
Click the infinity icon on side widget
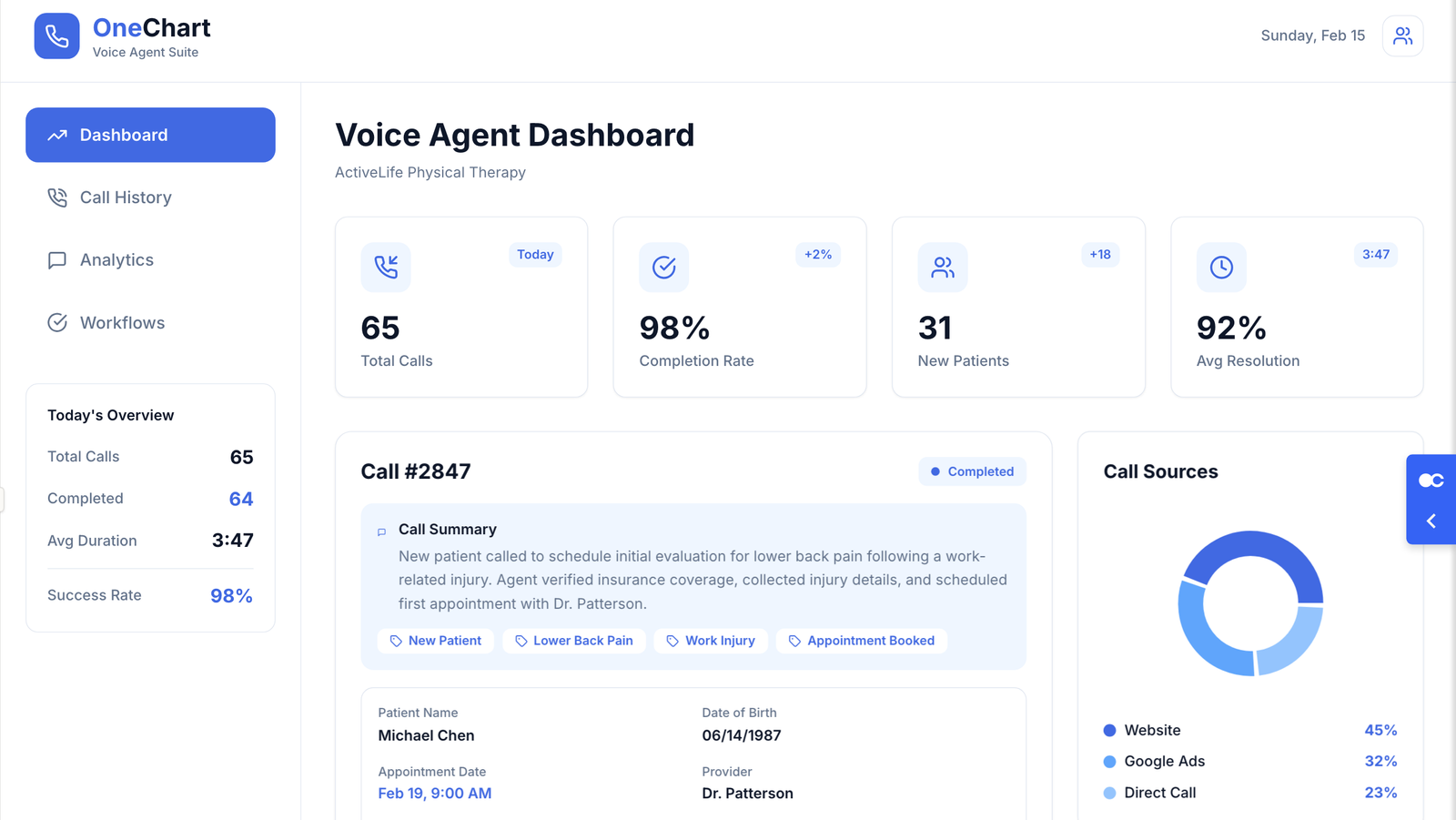(1431, 481)
